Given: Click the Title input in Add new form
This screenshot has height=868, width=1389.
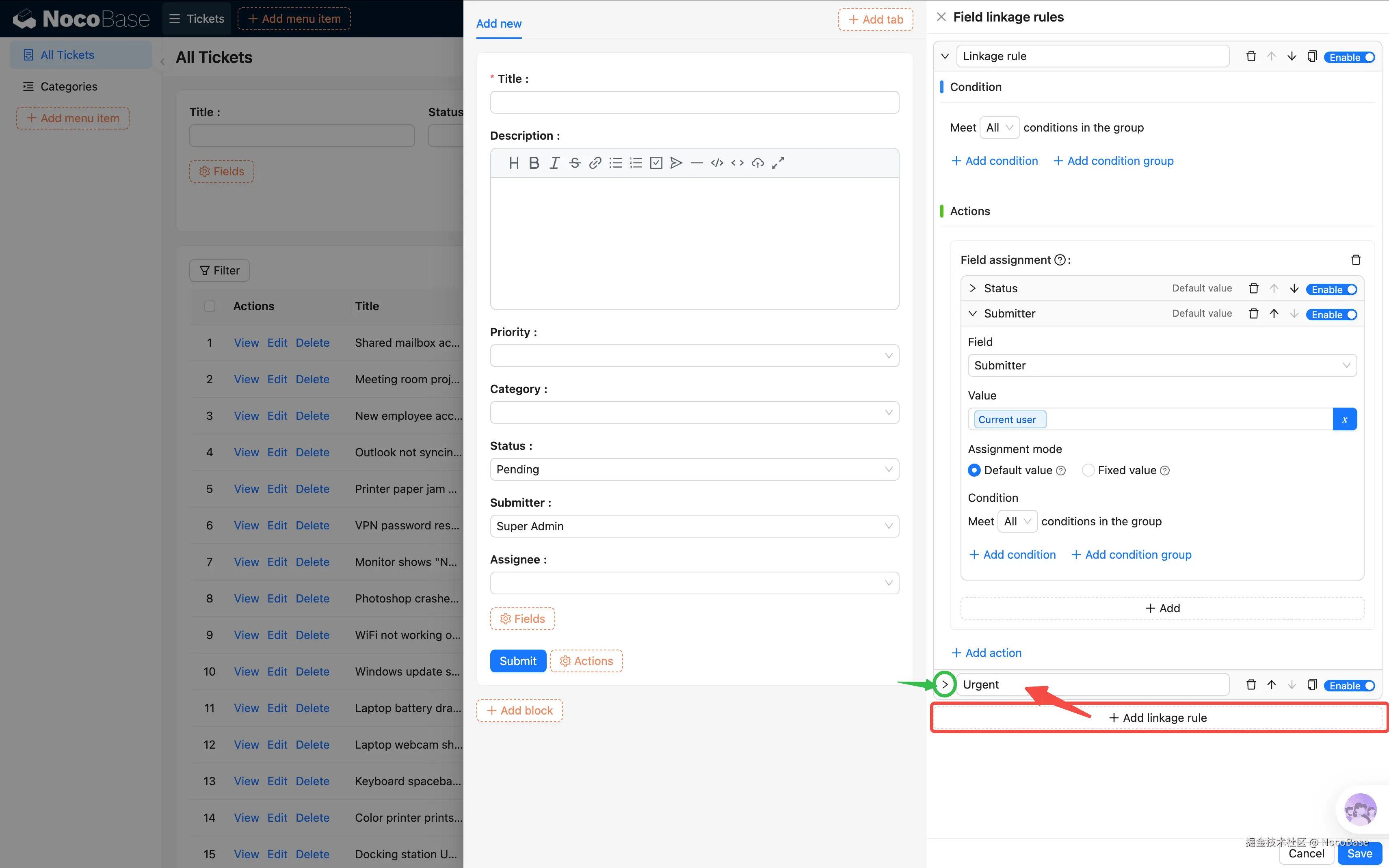Looking at the screenshot, I should tap(694, 102).
